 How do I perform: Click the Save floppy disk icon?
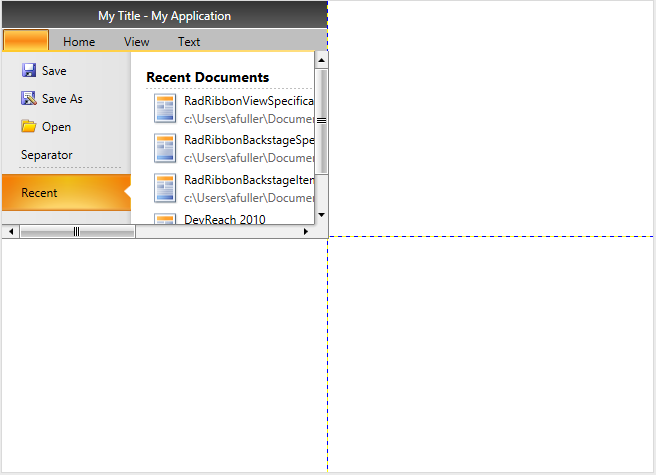click(x=29, y=70)
